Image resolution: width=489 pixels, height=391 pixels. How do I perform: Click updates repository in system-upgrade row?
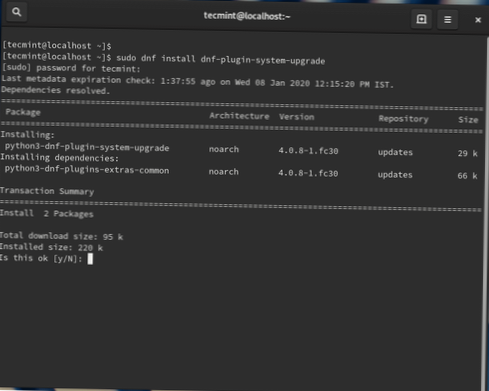[395, 152]
